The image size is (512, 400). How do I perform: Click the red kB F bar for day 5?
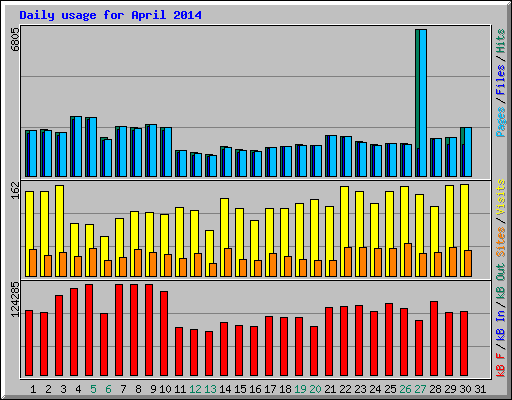[89, 330]
